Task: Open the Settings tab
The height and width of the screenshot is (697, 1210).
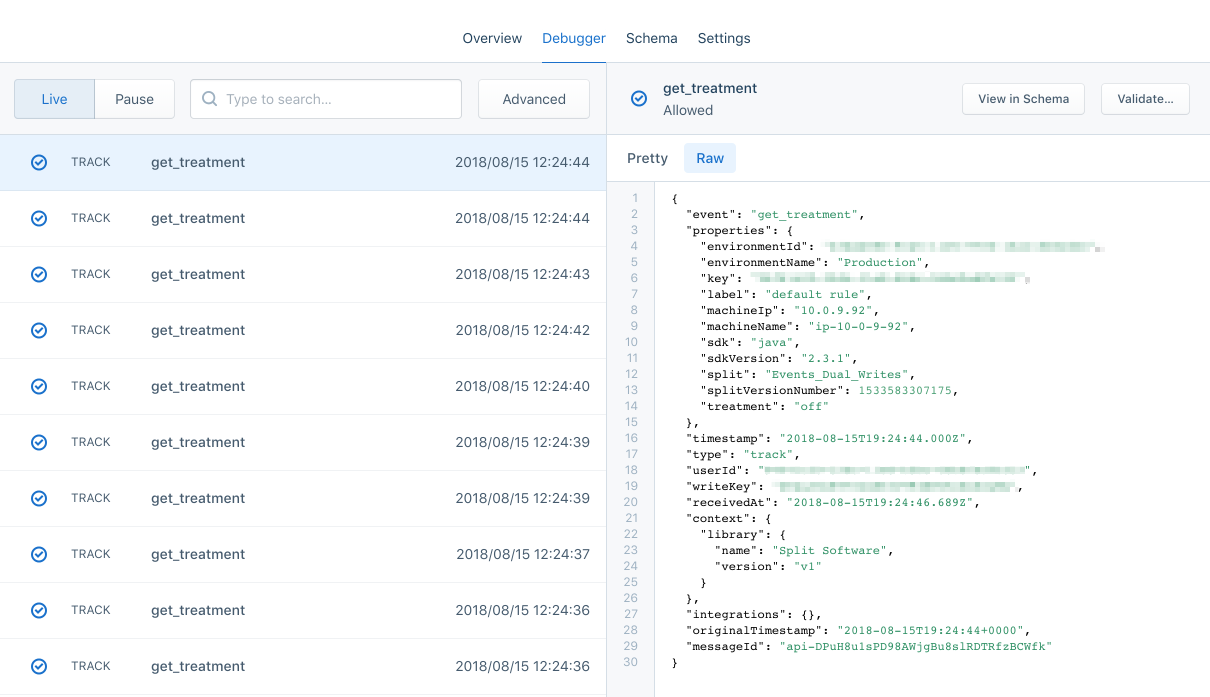Action: (x=723, y=38)
